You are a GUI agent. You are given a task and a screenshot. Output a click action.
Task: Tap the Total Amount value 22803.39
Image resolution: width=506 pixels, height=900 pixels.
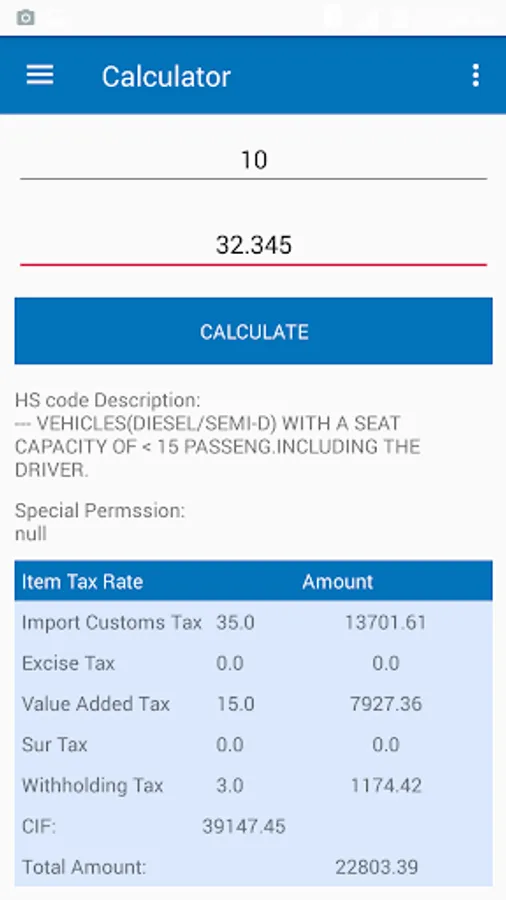tap(376, 867)
